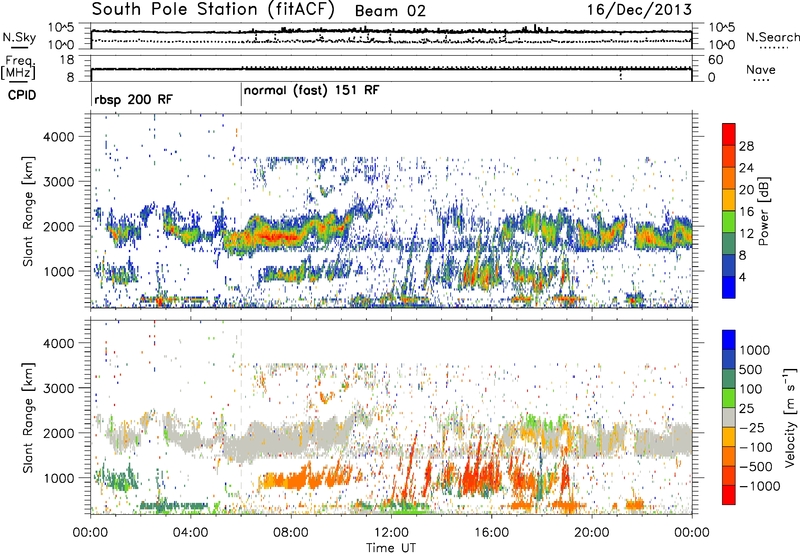This screenshot has width=800, height=554.
Task: Click the 'N.Sky' legend label
Action: [19, 37]
